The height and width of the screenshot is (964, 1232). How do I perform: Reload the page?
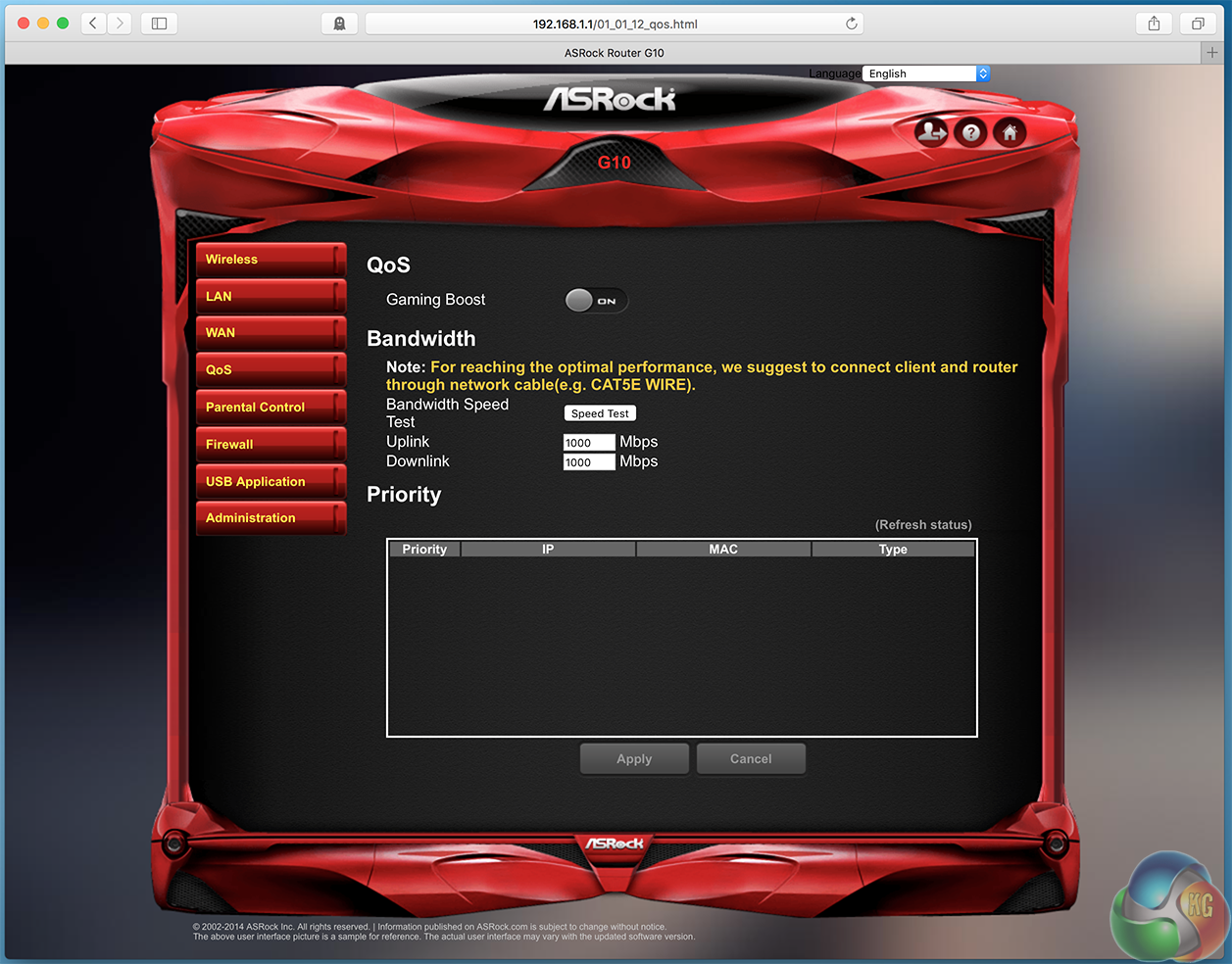click(x=852, y=24)
